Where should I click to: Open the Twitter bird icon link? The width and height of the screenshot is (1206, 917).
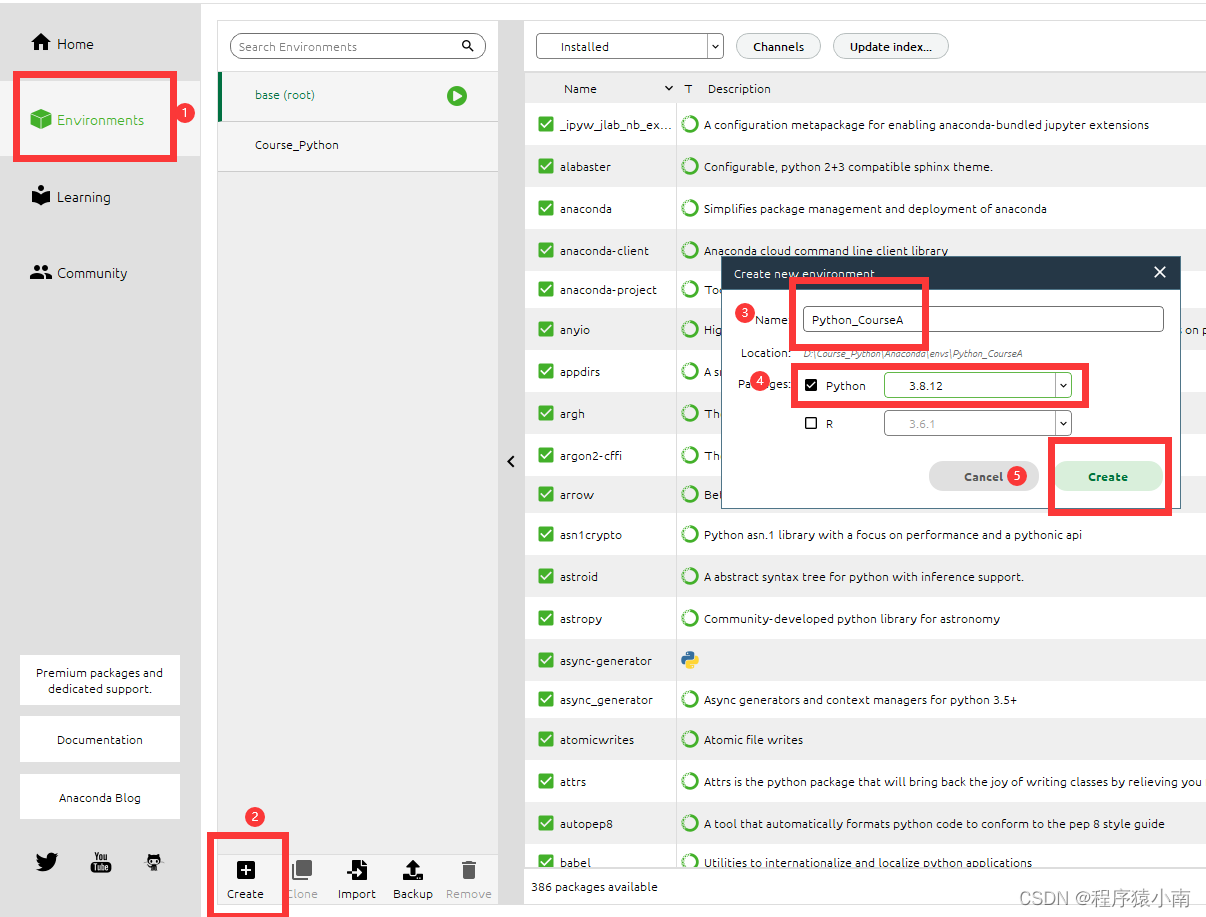(47, 862)
